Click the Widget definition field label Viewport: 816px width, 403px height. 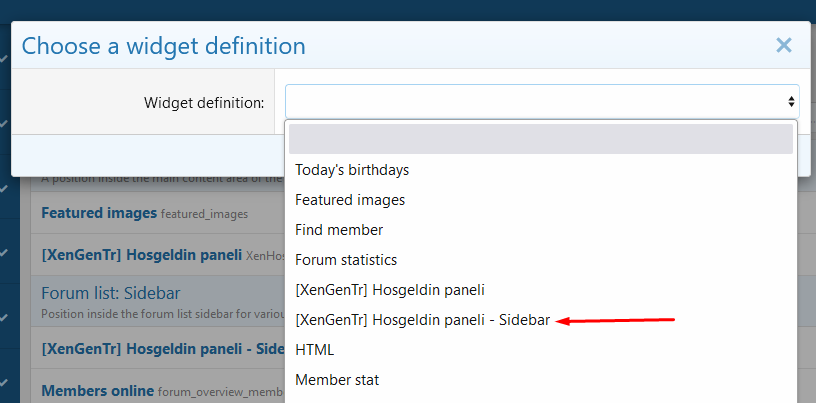[204, 102]
